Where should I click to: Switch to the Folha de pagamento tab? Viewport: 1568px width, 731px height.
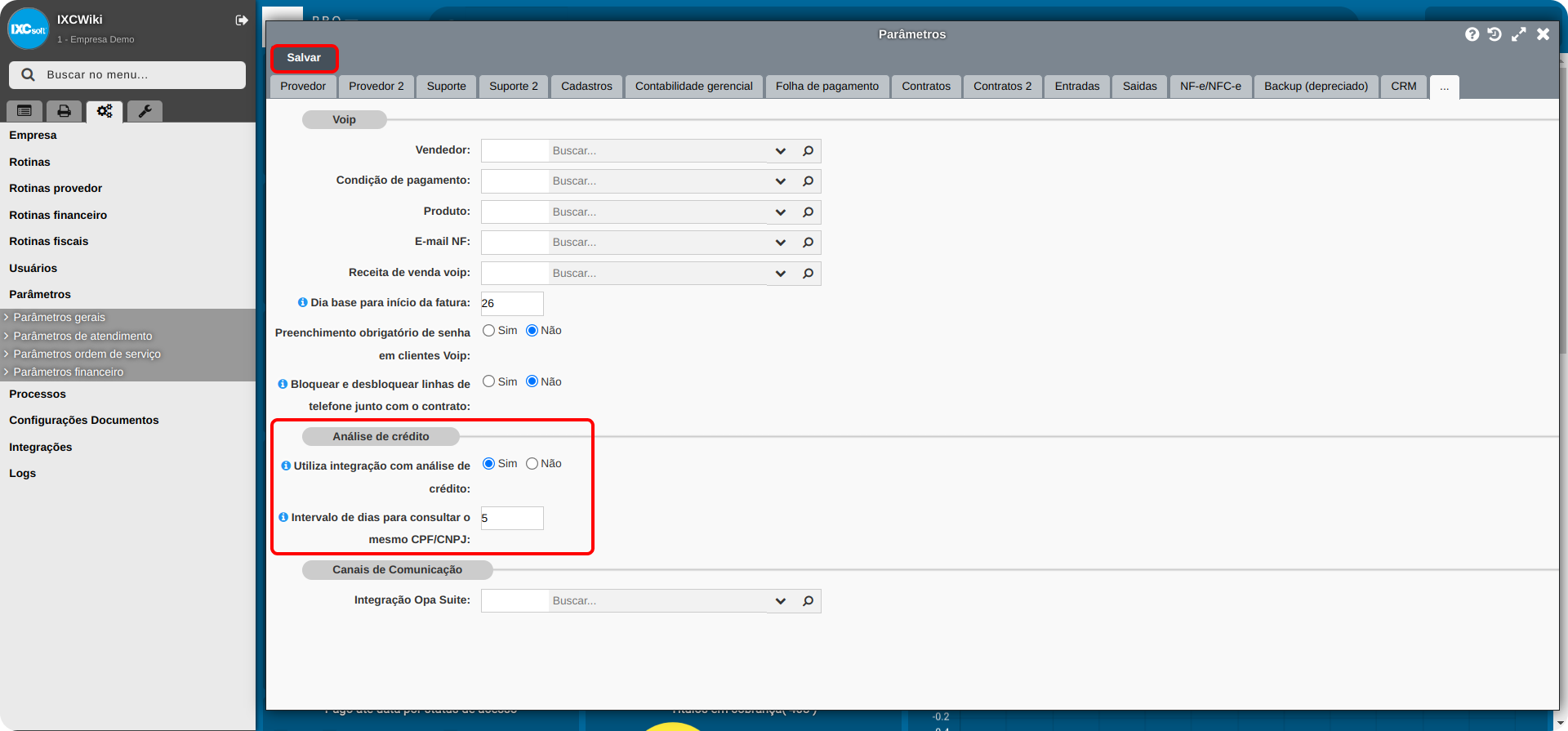(827, 87)
